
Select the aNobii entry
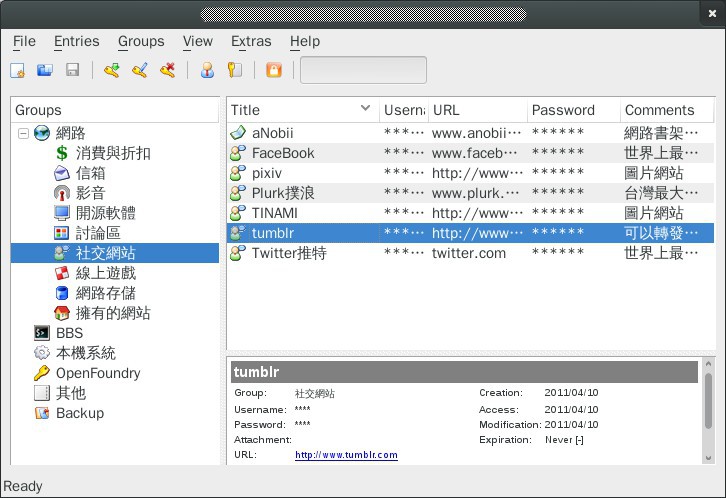(x=470, y=133)
